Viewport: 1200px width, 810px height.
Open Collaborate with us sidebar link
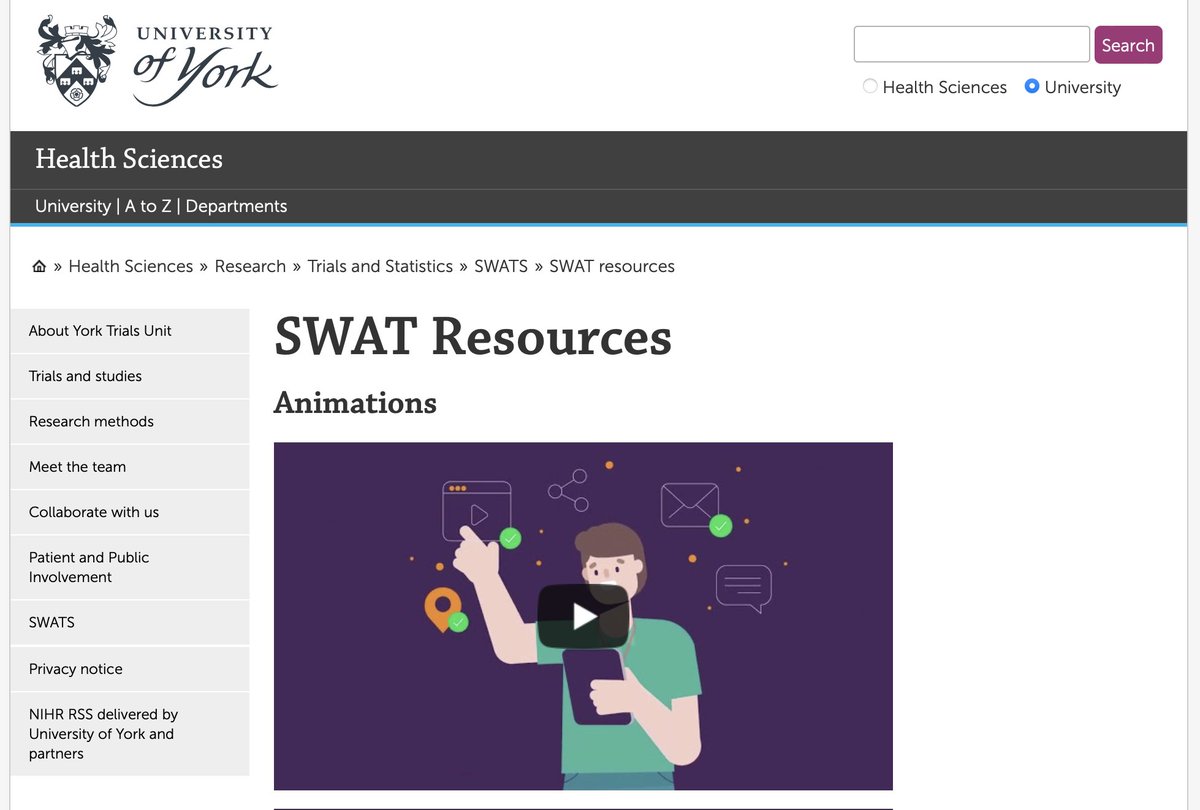click(92, 512)
